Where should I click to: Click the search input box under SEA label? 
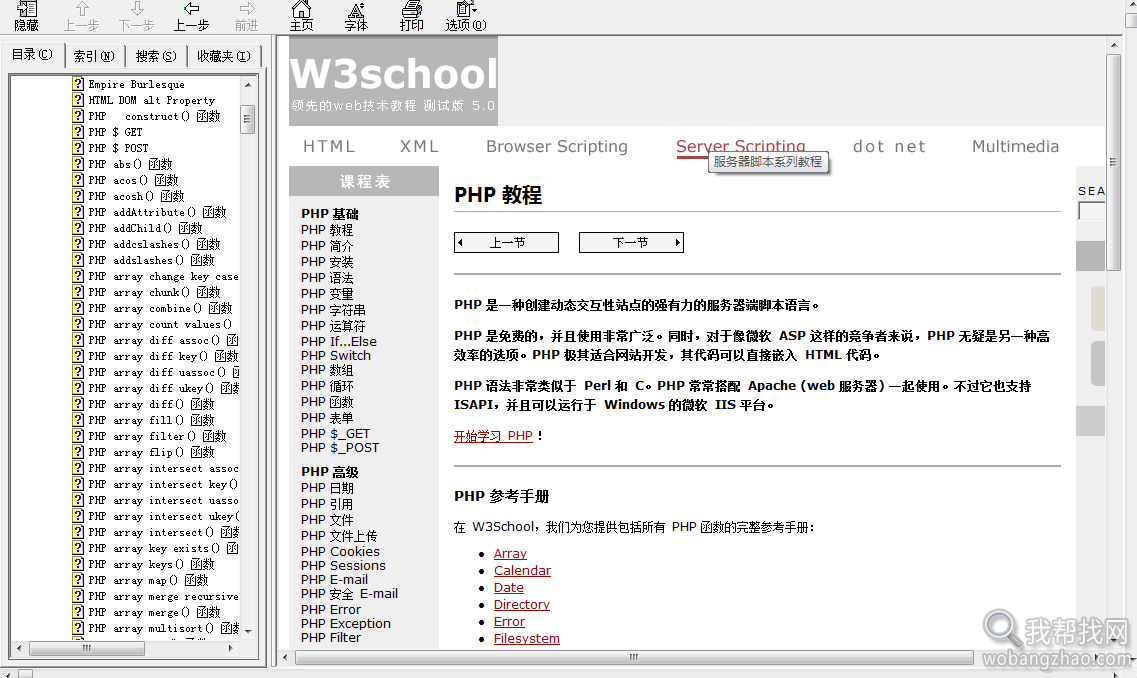click(x=1091, y=211)
